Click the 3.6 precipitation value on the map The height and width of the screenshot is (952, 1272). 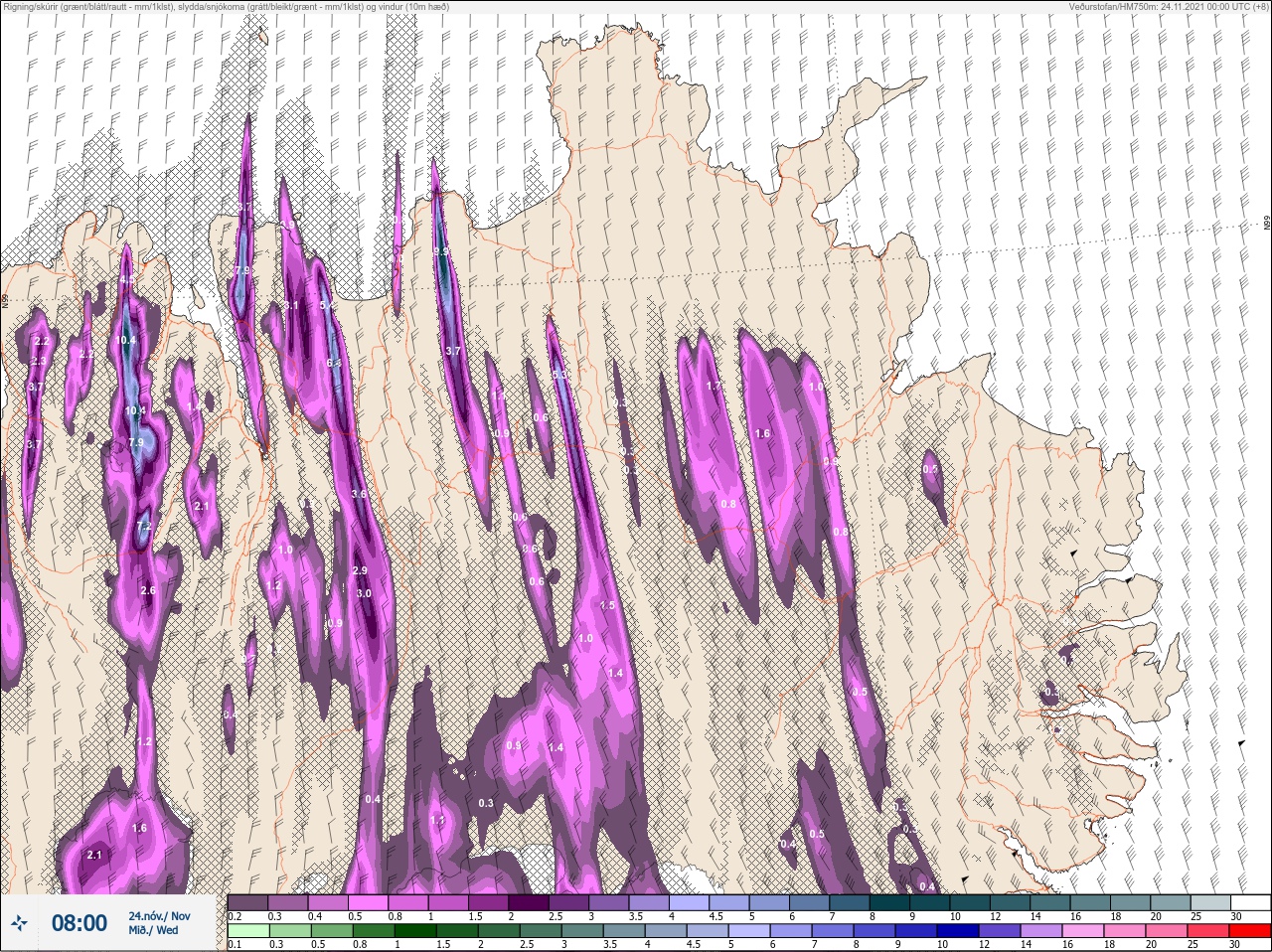click(x=359, y=493)
